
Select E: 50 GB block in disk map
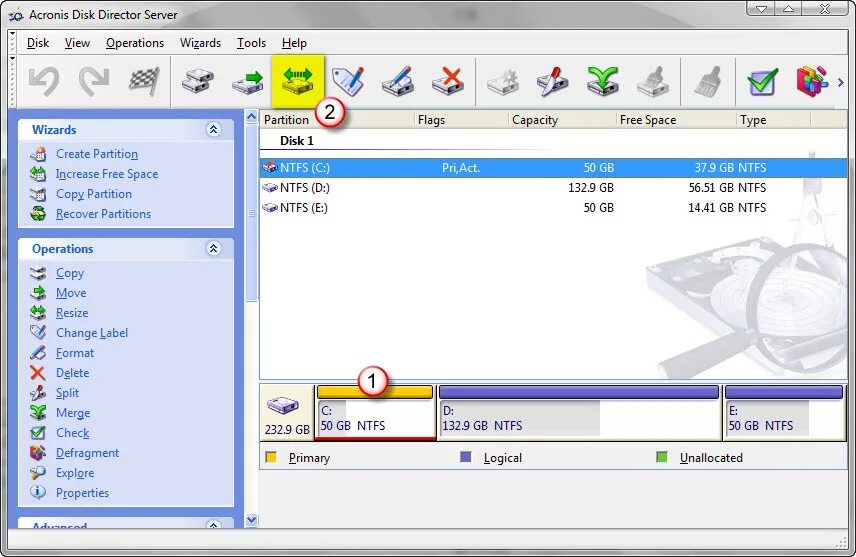point(784,413)
